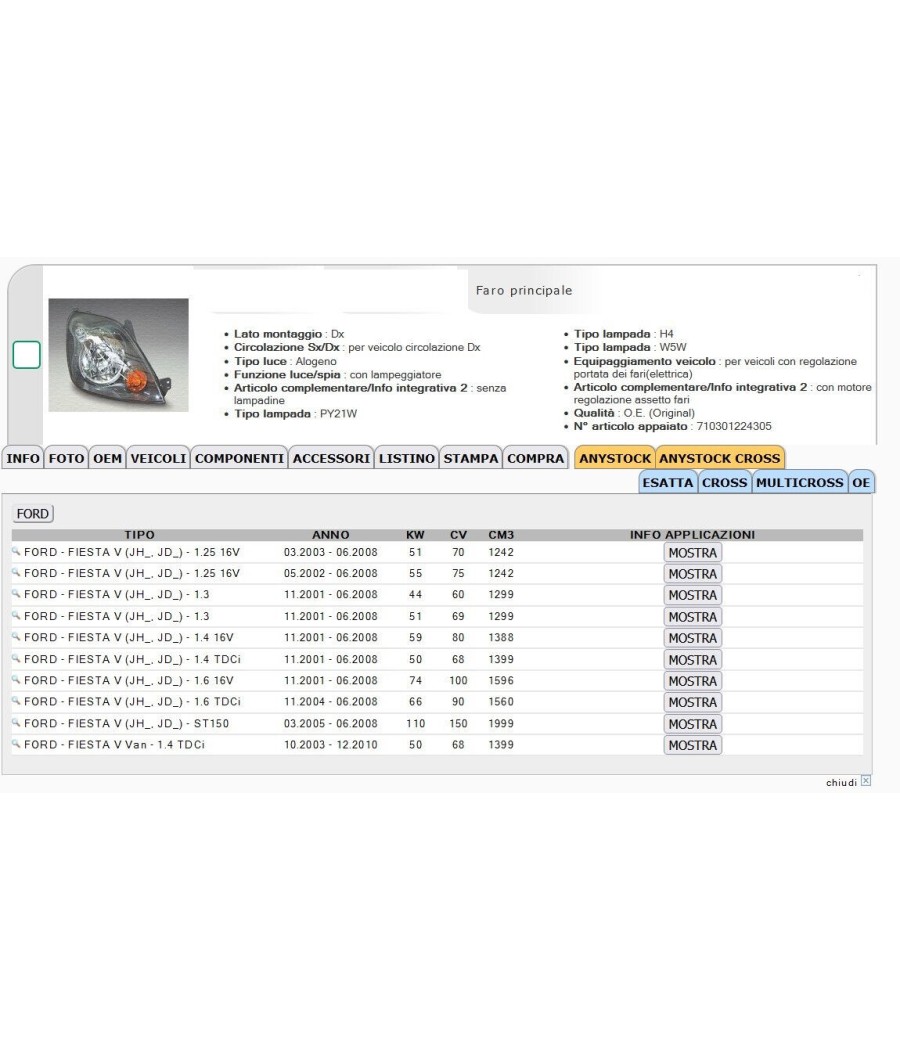Tick the checkbox next to headlight image
The image size is (900, 1050).
pyautogui.click(x=27, y=355)
